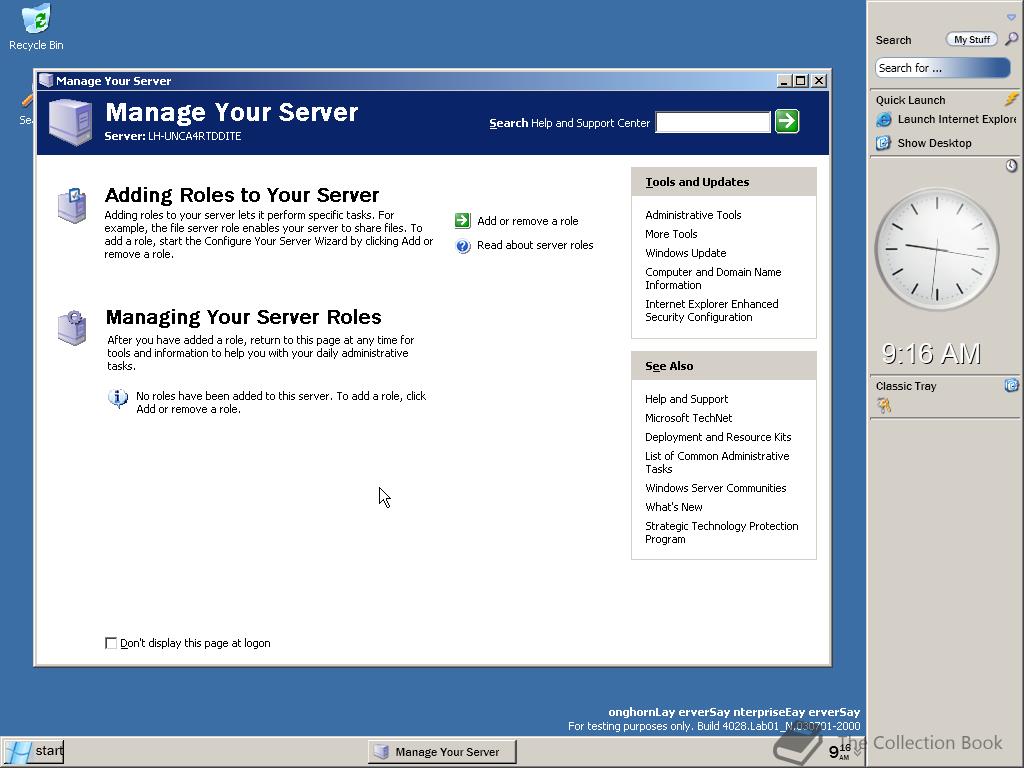
Task: Click the small clock icon above the analog clock
Action: tap(1011, 166)
